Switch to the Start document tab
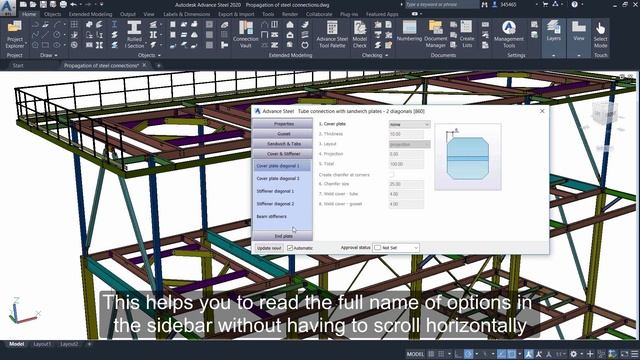This screenshot has width=640, height=360. 18,65
